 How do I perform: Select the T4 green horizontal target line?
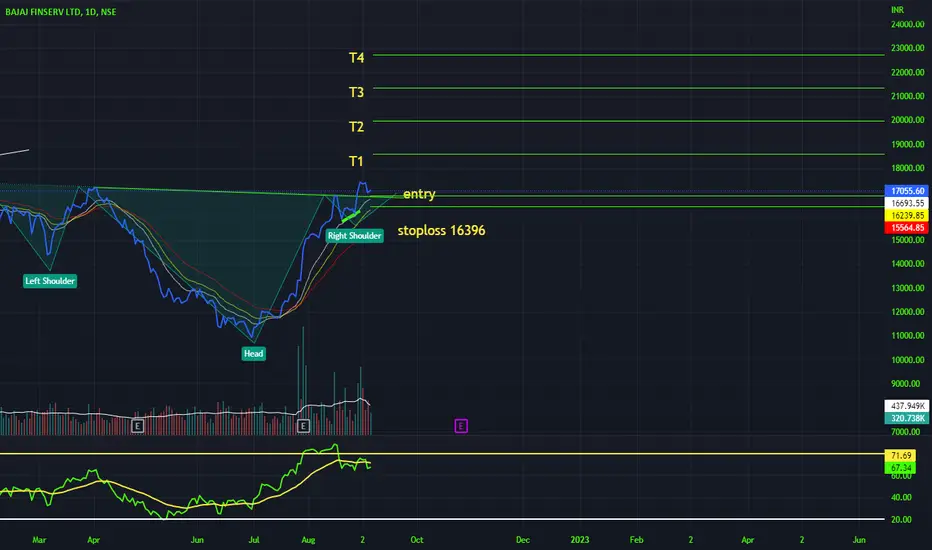[x=628, y=55]
